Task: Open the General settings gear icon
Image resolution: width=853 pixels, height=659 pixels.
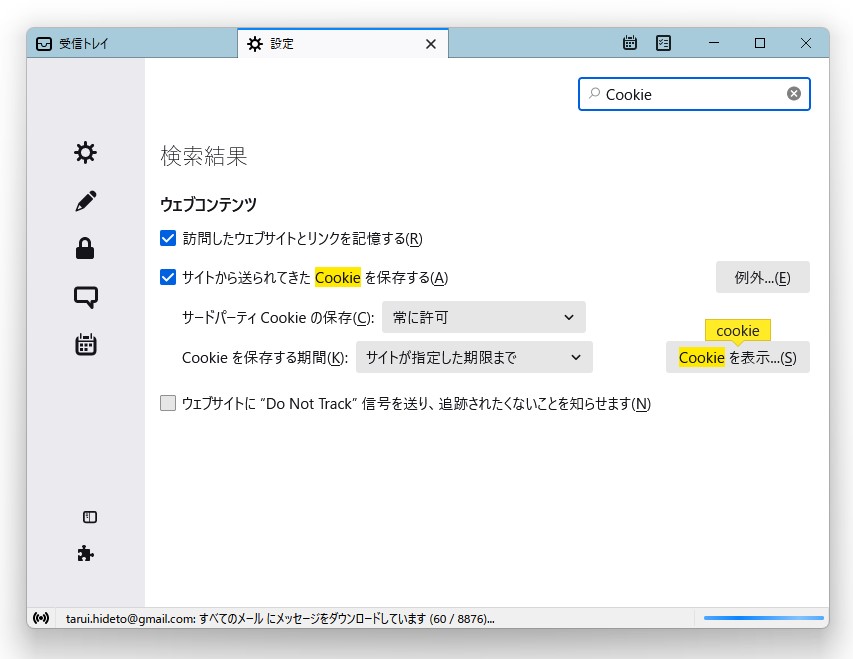Action: pyautogui.click(x=85, y=152)
